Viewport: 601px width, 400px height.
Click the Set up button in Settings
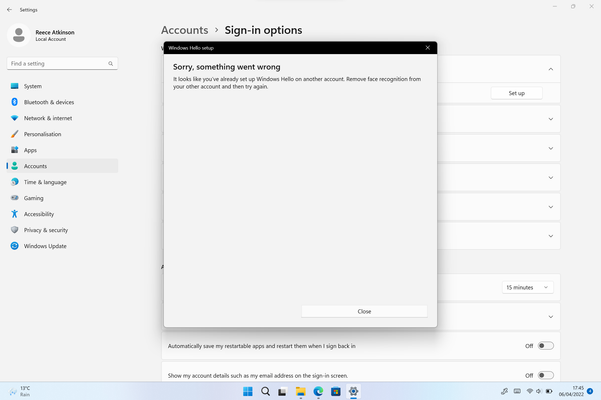tap(516, 93)
